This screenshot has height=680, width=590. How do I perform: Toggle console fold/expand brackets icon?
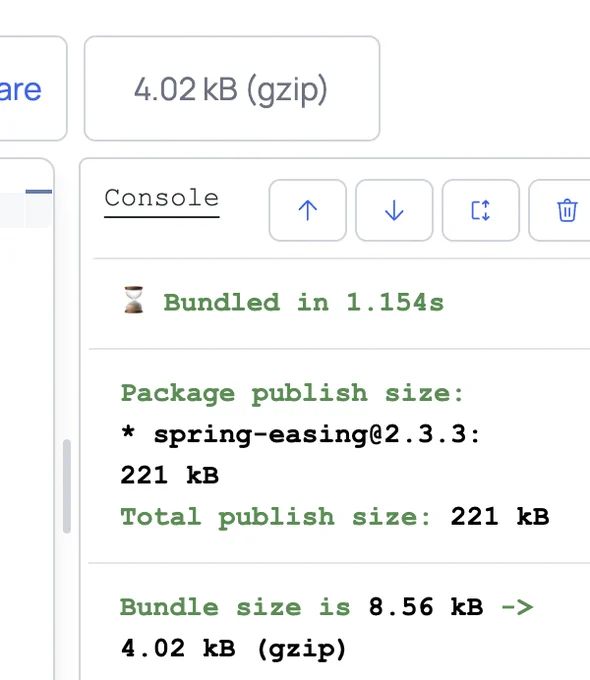coord(481,210)
